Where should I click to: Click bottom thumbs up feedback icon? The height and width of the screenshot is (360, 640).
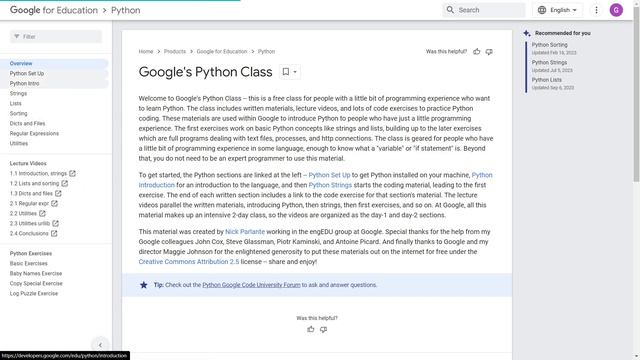click(x=311, y=329)
